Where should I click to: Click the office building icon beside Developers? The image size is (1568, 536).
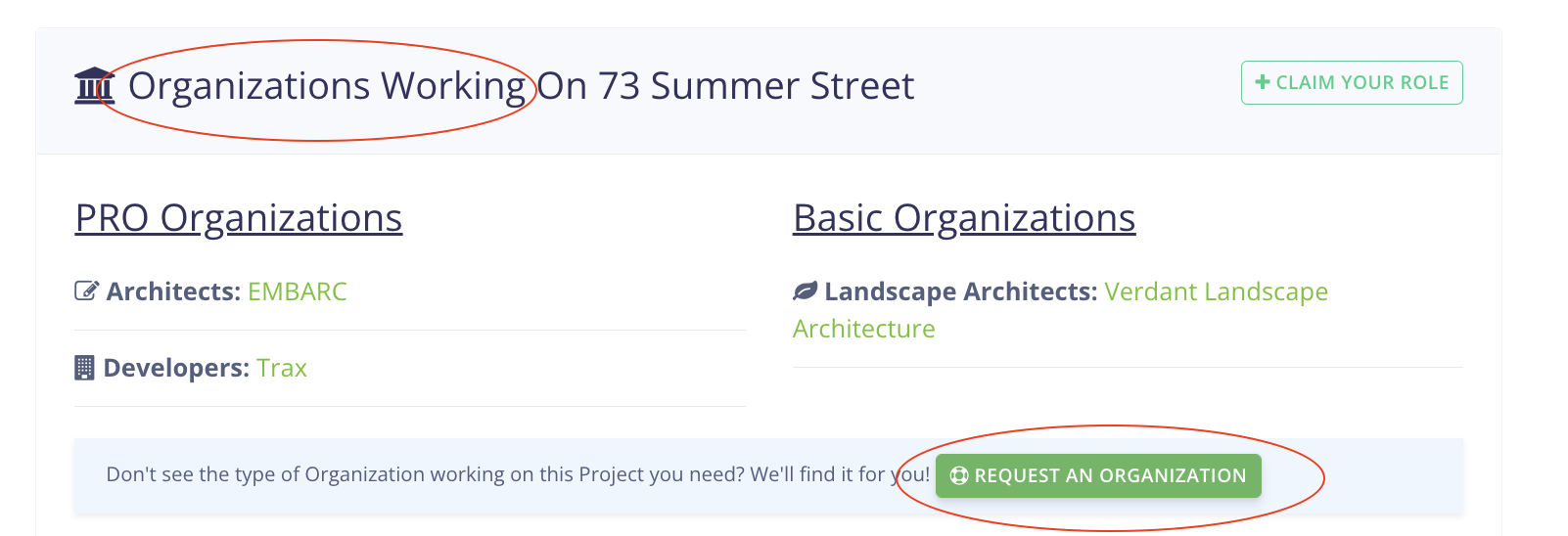(84, 368)
